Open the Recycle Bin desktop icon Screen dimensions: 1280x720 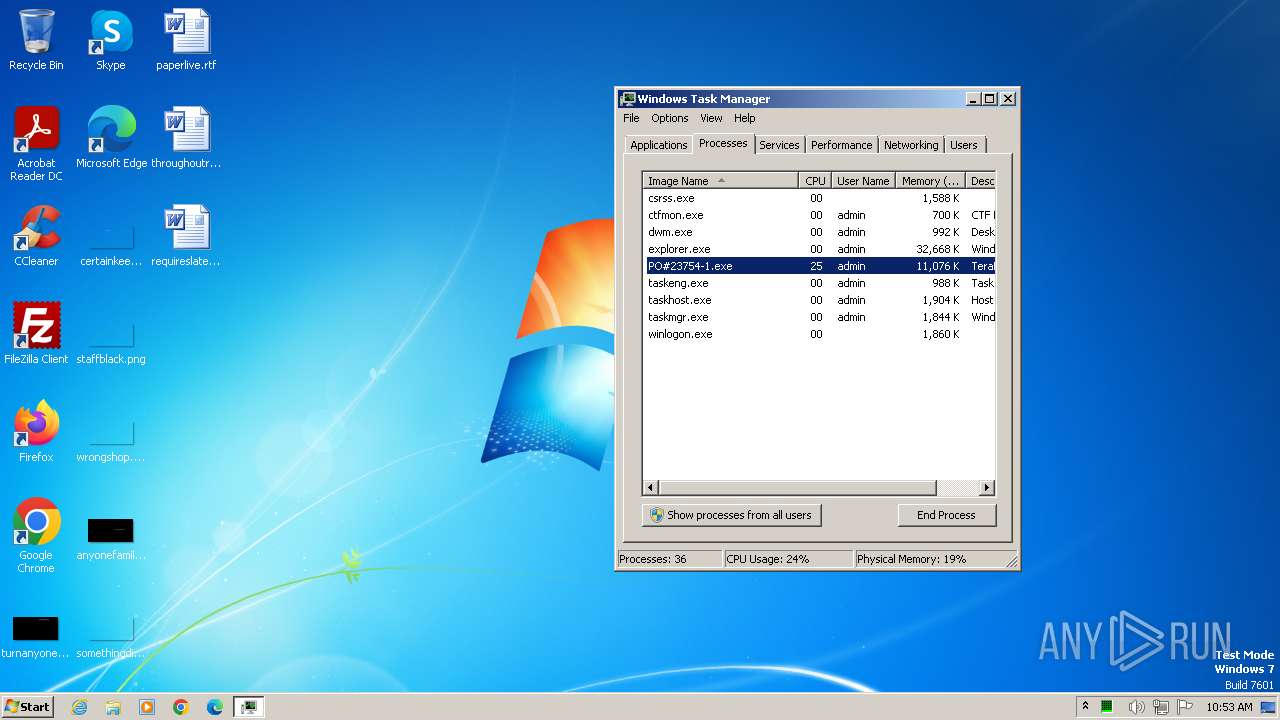(x=36, y=40)
